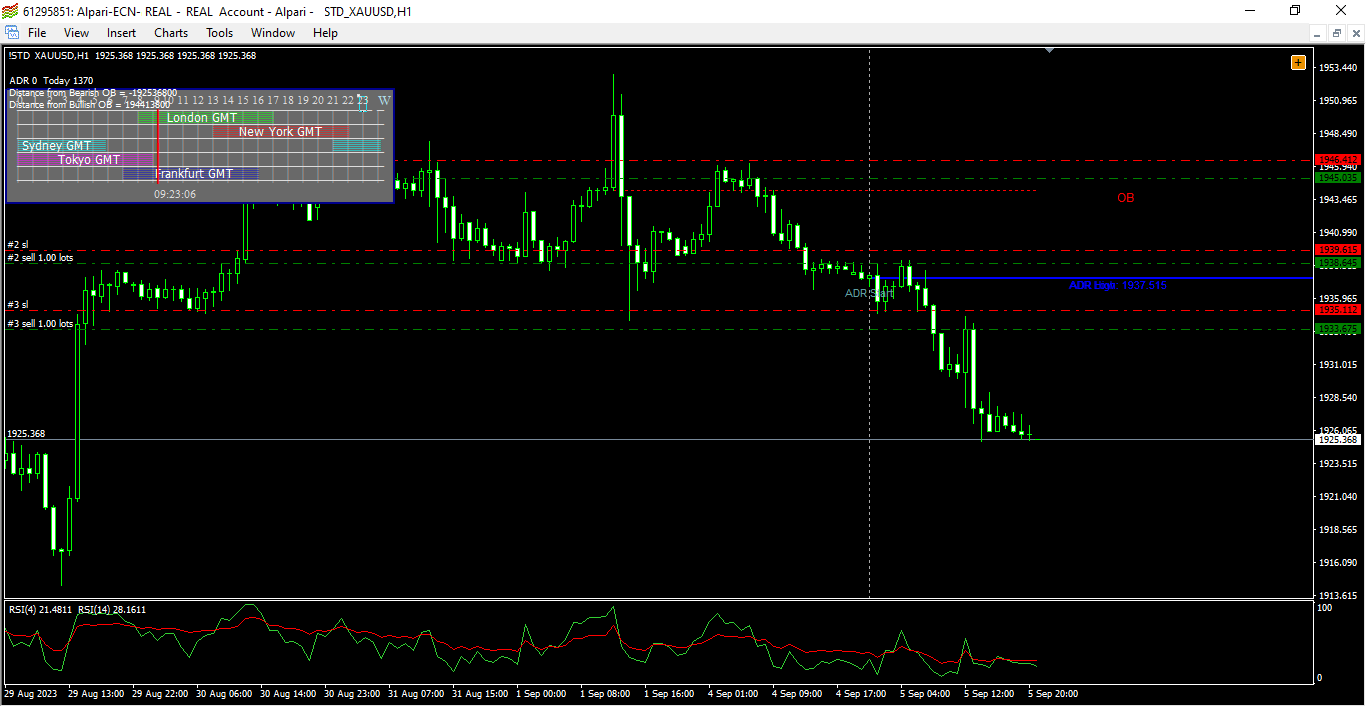Minimize the chart child window
This screenshot has height=706, width=1366.
coord(1319,33)
